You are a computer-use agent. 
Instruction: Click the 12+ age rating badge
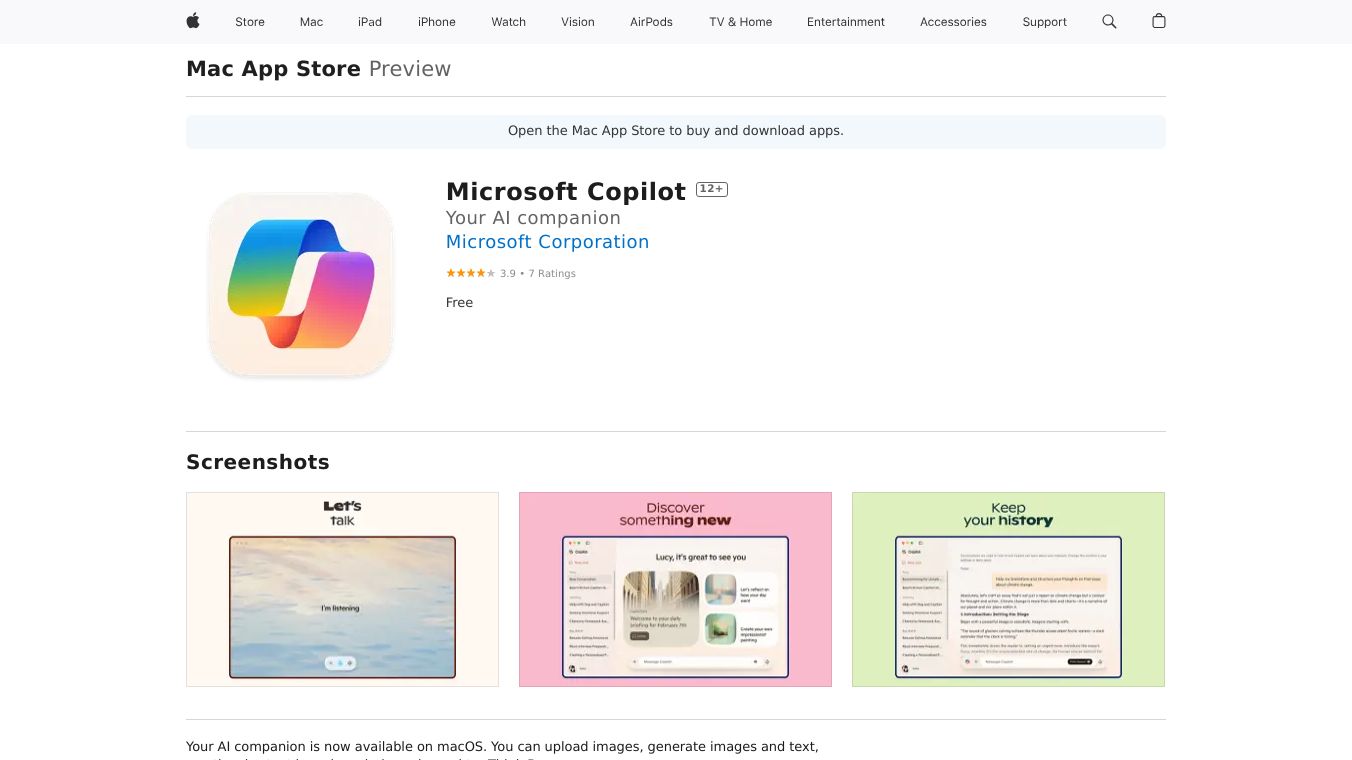(x=712, y=189)
